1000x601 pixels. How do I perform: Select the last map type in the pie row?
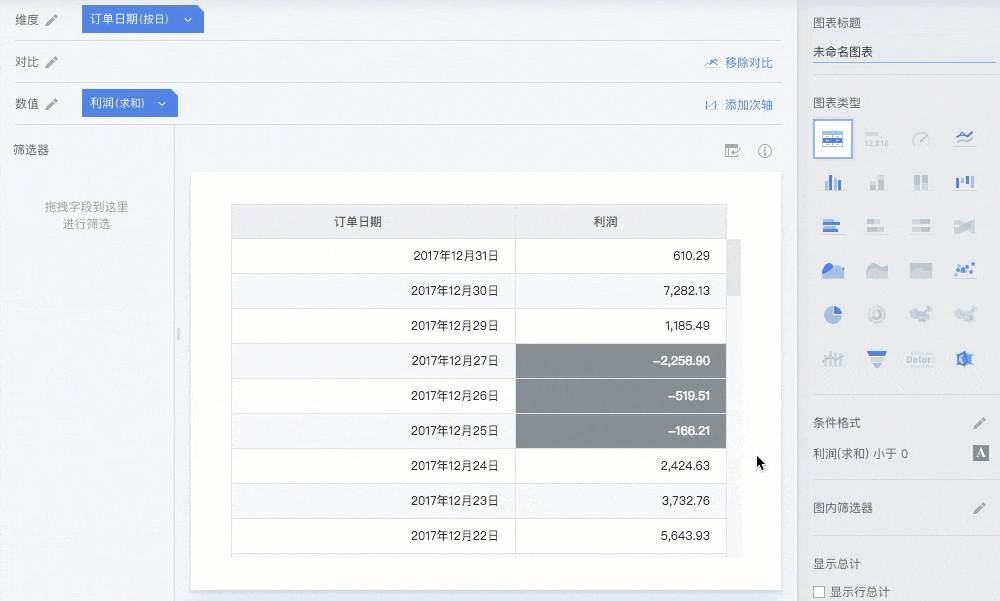click(x=964, y=314)
